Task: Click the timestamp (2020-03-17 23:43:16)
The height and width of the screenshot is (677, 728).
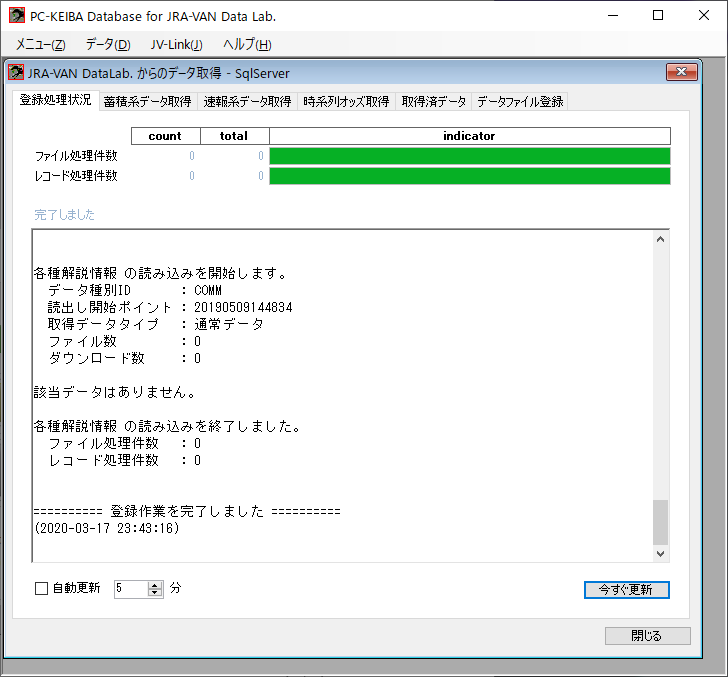Action: click(x=107, y=528)
